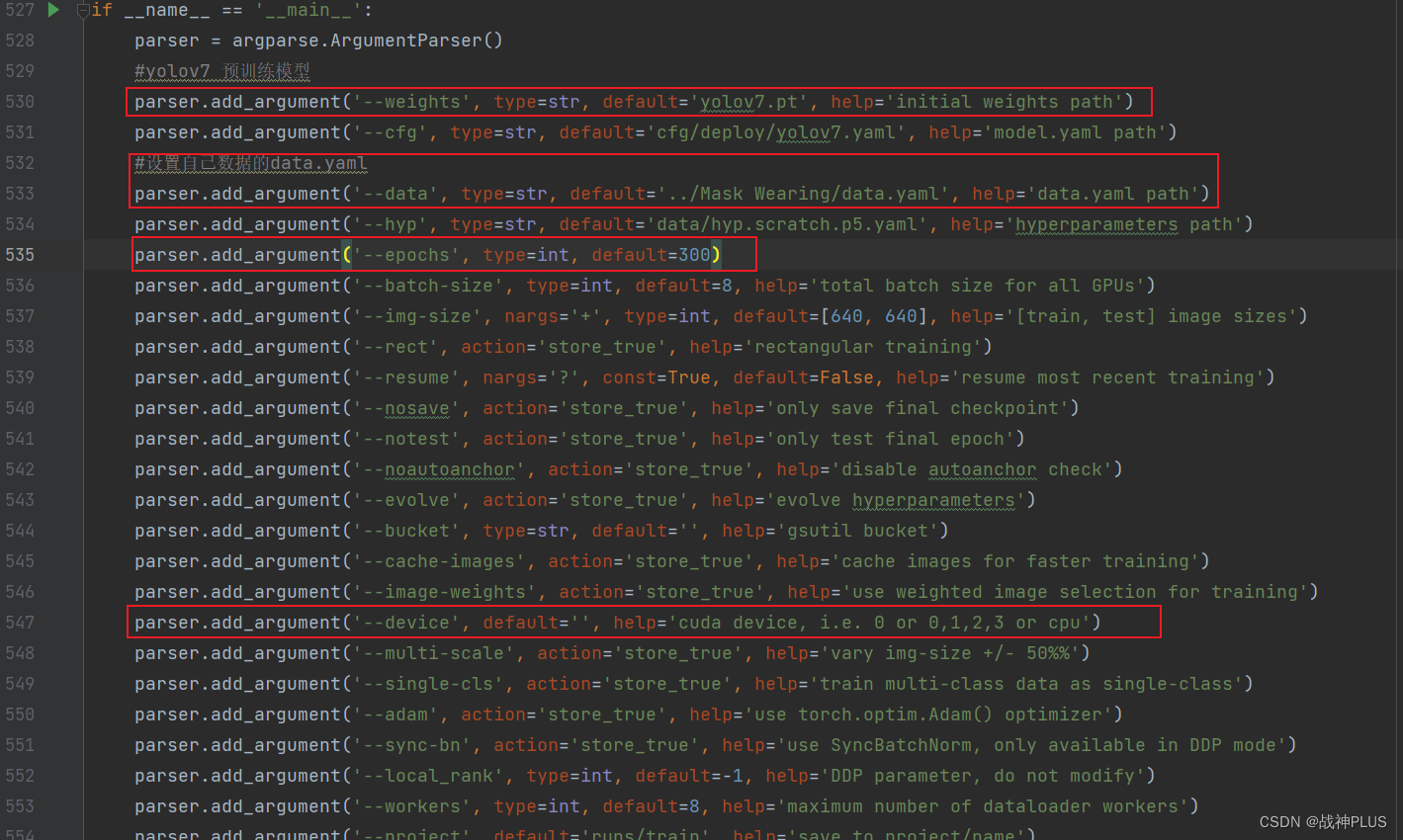The height and width of the screenshot is (840, 1403).
Task: Click the '--device' argument string
Action: 406,623
